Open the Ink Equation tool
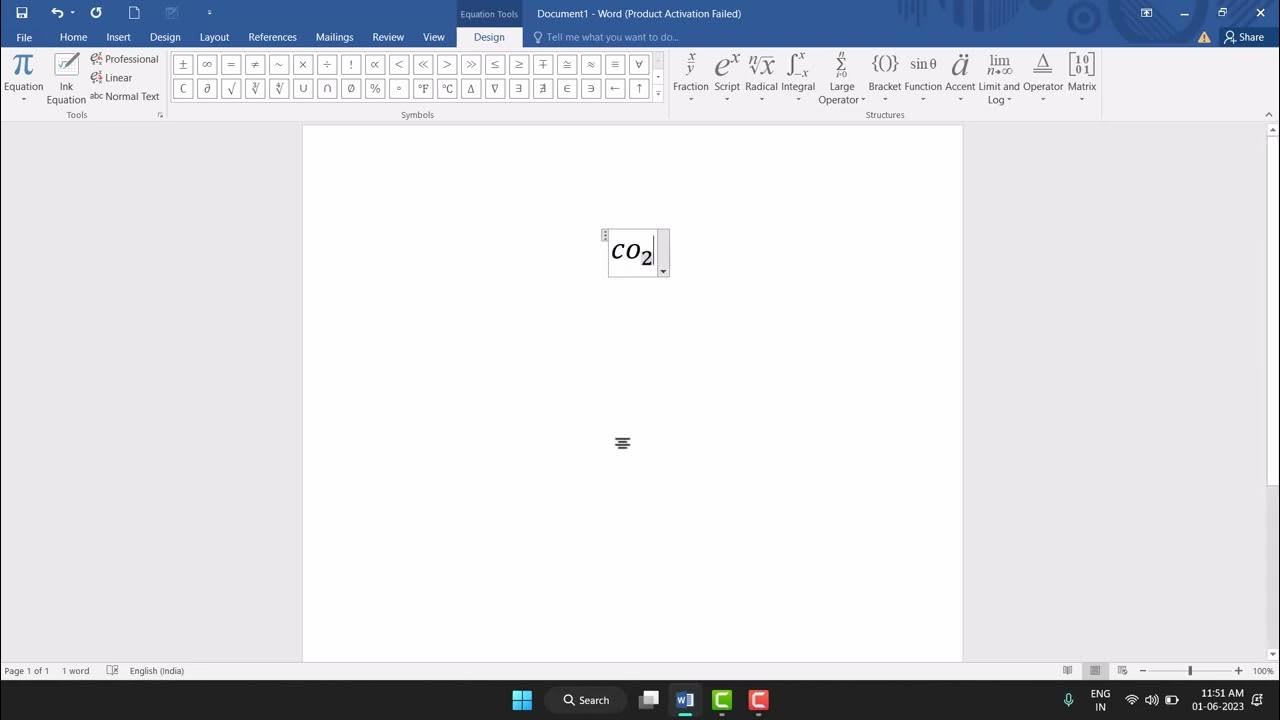 (66, 78)
